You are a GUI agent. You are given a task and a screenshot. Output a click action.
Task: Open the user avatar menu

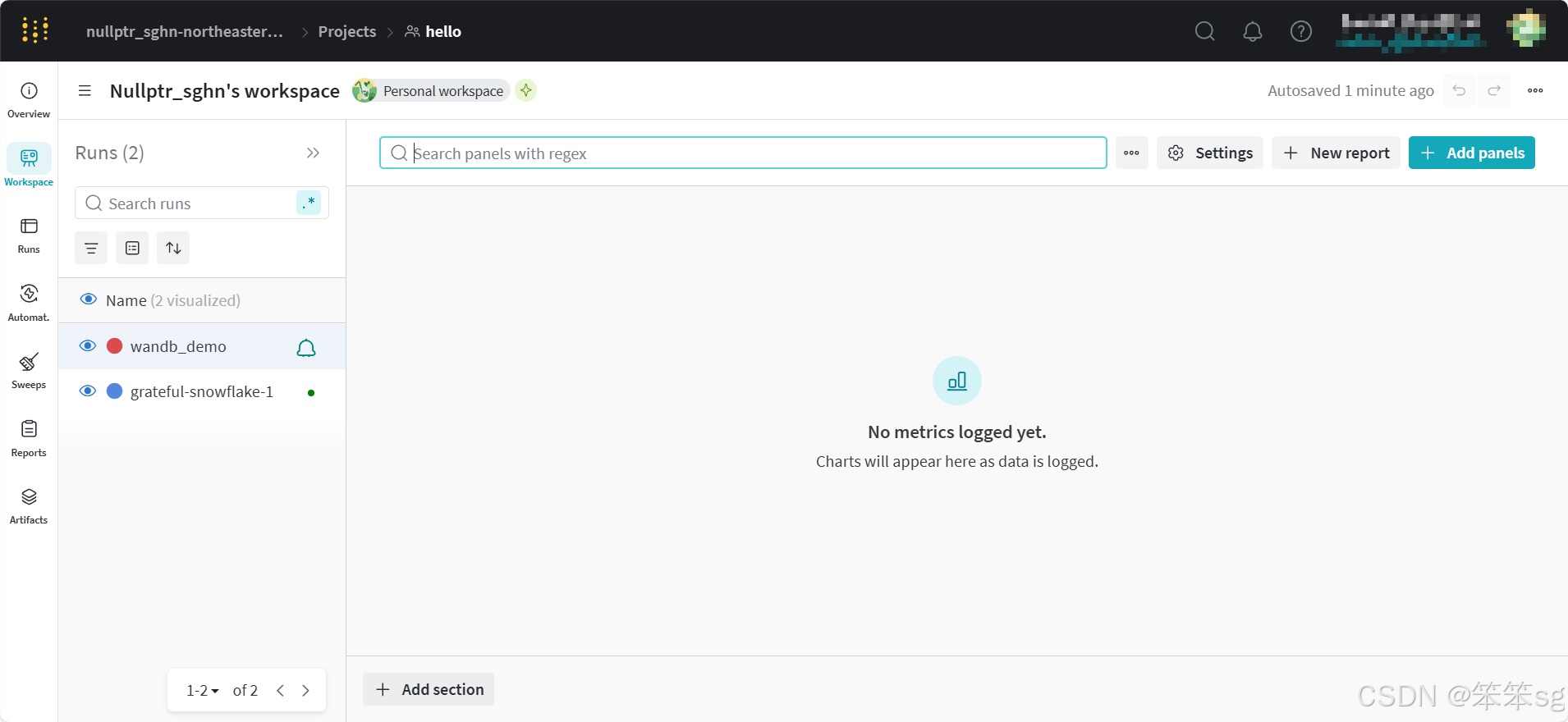coord(1526,30)
